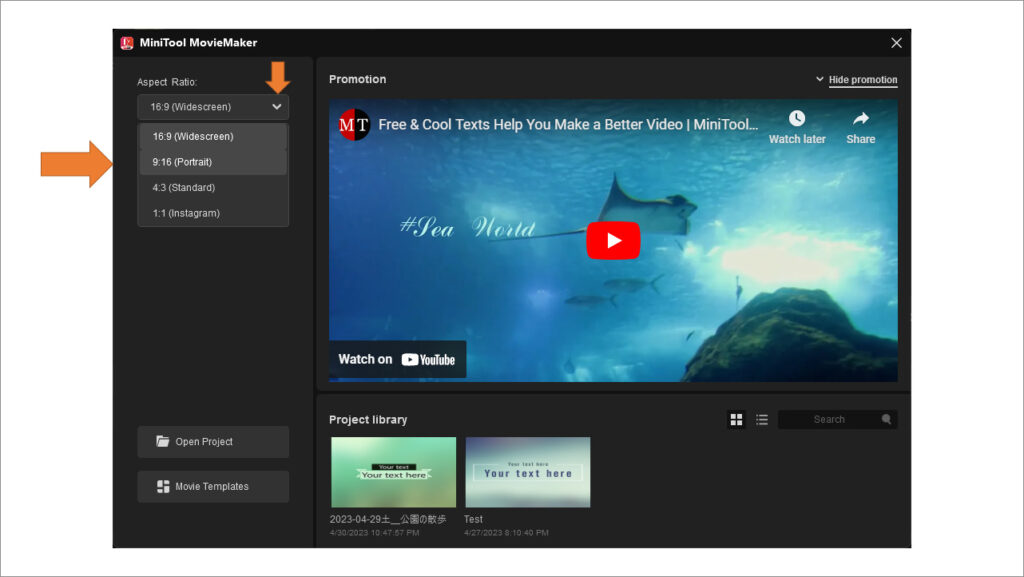
Task: Play the Sea World YouTube video
Action: click(x=612, y=240)
